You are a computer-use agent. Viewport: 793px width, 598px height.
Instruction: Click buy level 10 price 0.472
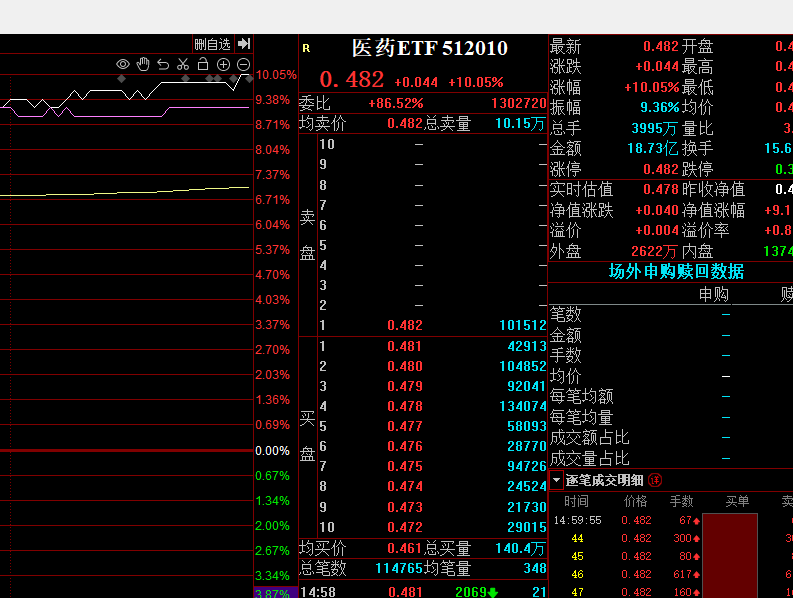405,527
